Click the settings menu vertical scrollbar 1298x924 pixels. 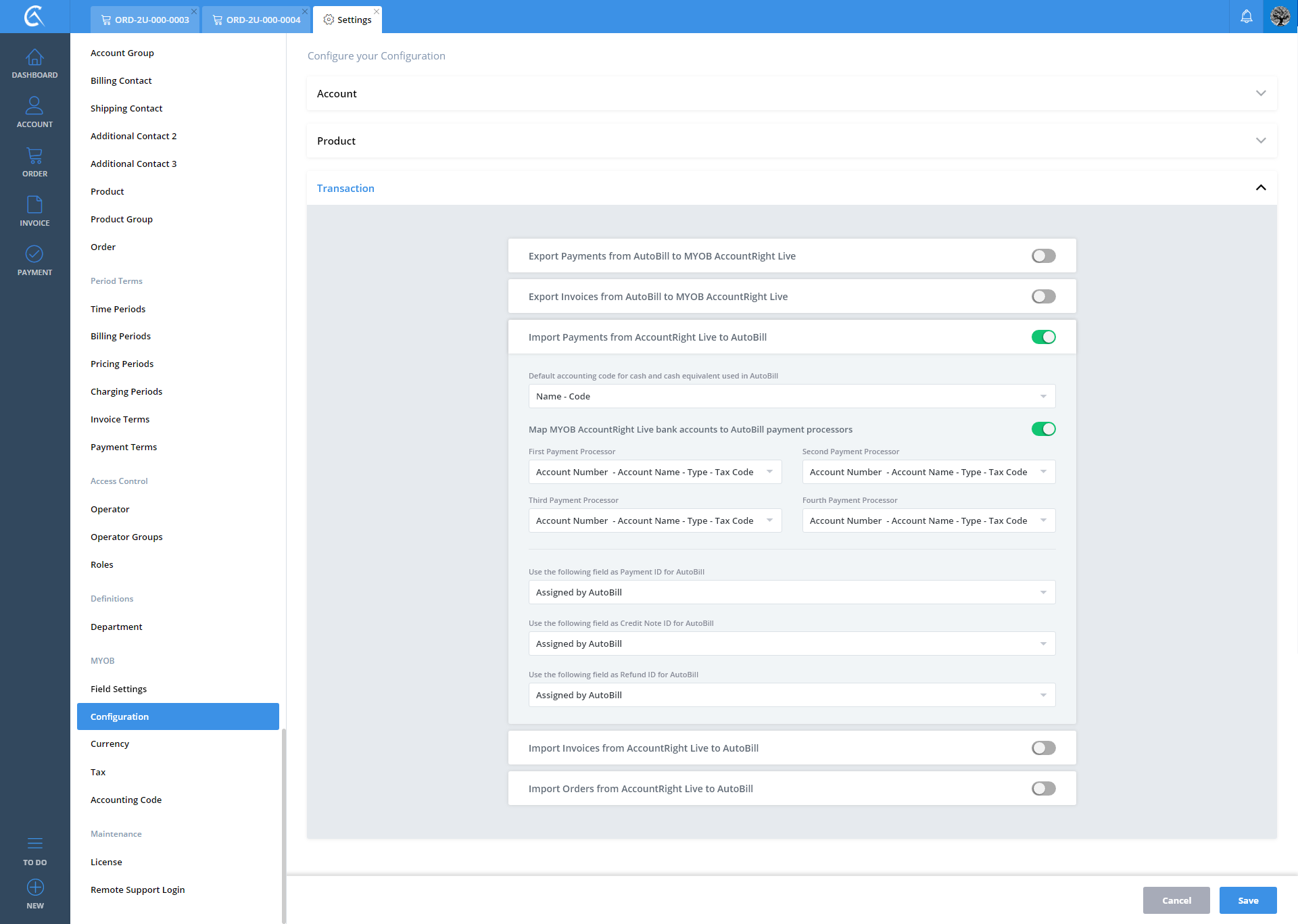[284, 825]
